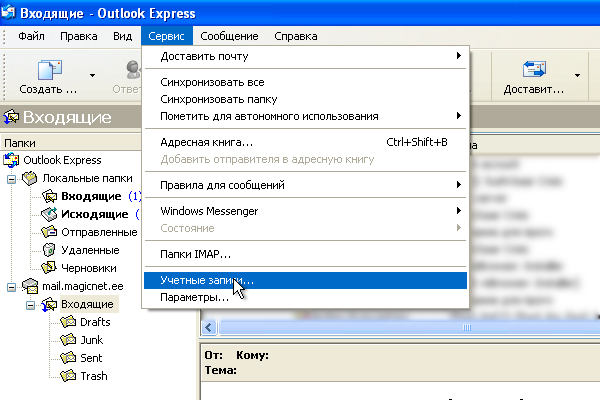Select Учетные записи menu entry
Image resolution: width=600 pixels, height=400 pixels.
click(305, 281)
